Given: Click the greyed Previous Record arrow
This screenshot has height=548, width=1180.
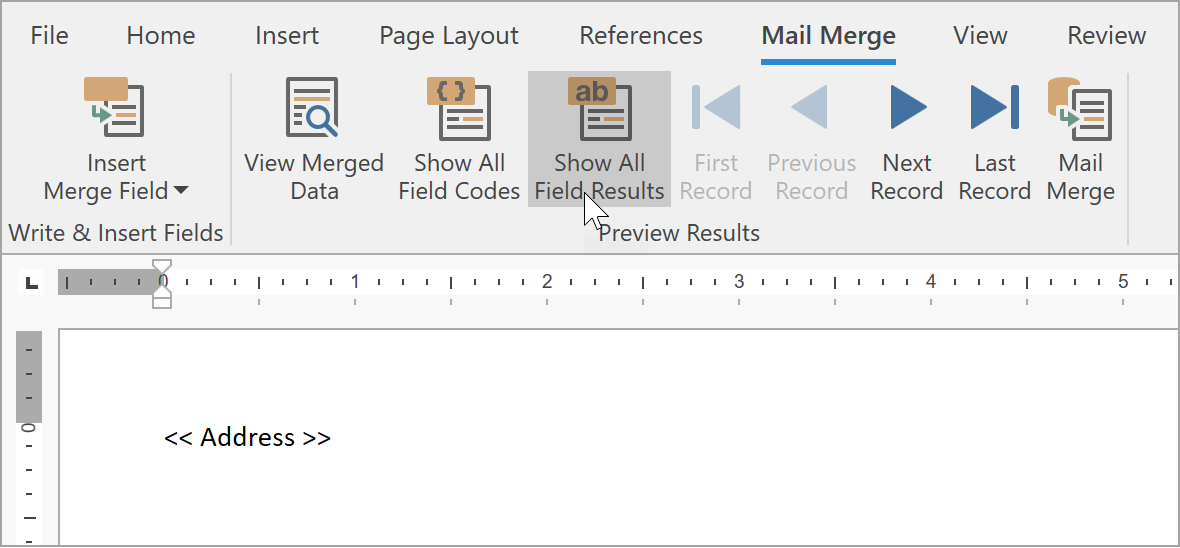Looking at the screenshot, I should tap(811, 108).
